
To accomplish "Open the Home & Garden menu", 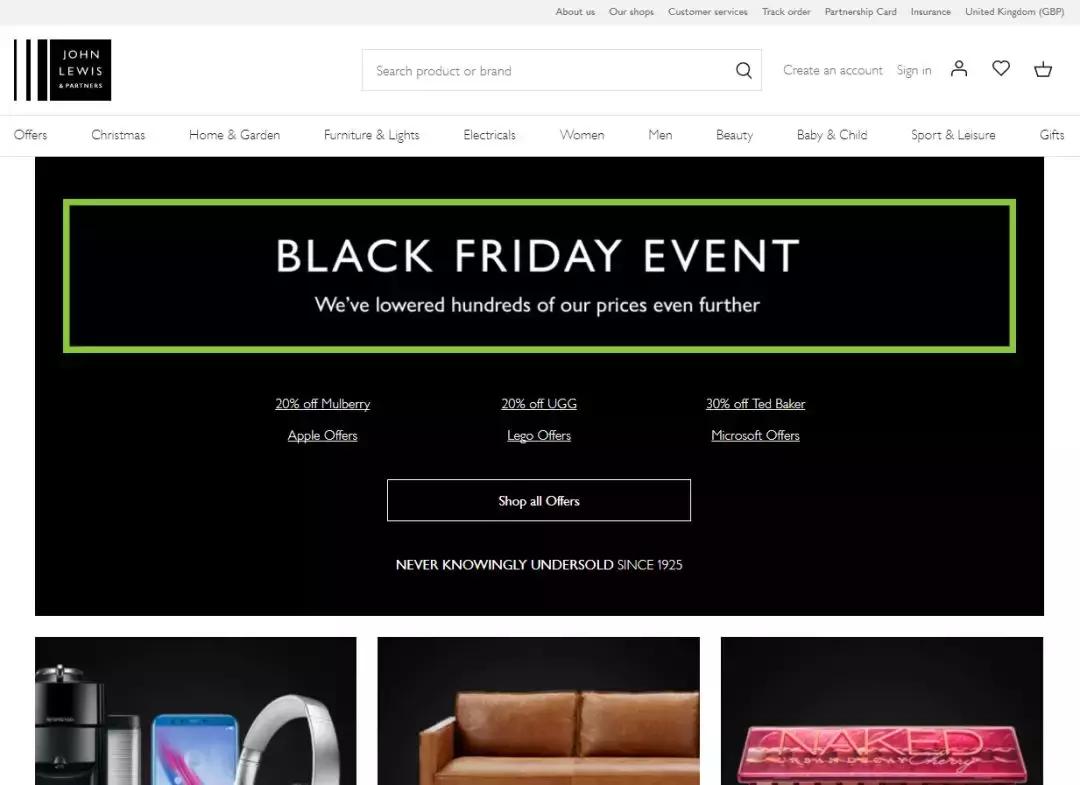I will pos(234,135).
